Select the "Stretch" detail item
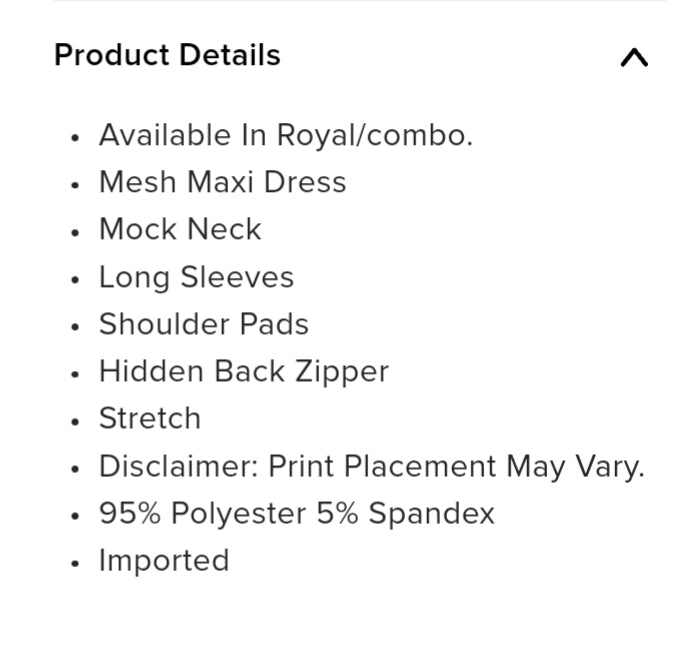697x654 pixels. (x=149, y=418)
